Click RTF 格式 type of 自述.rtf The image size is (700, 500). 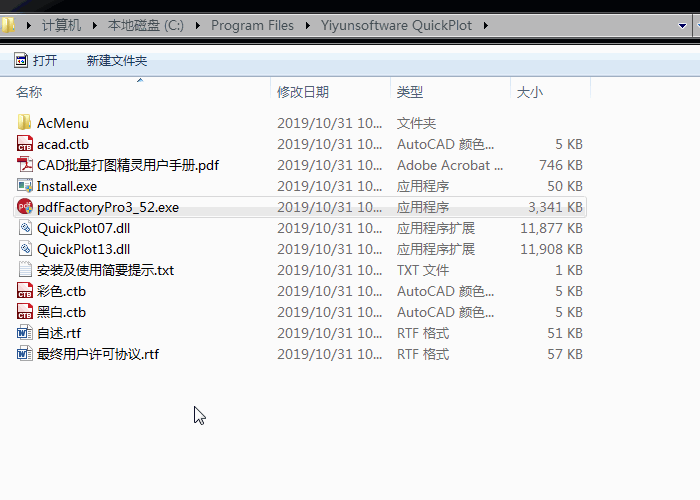(423, 333)
